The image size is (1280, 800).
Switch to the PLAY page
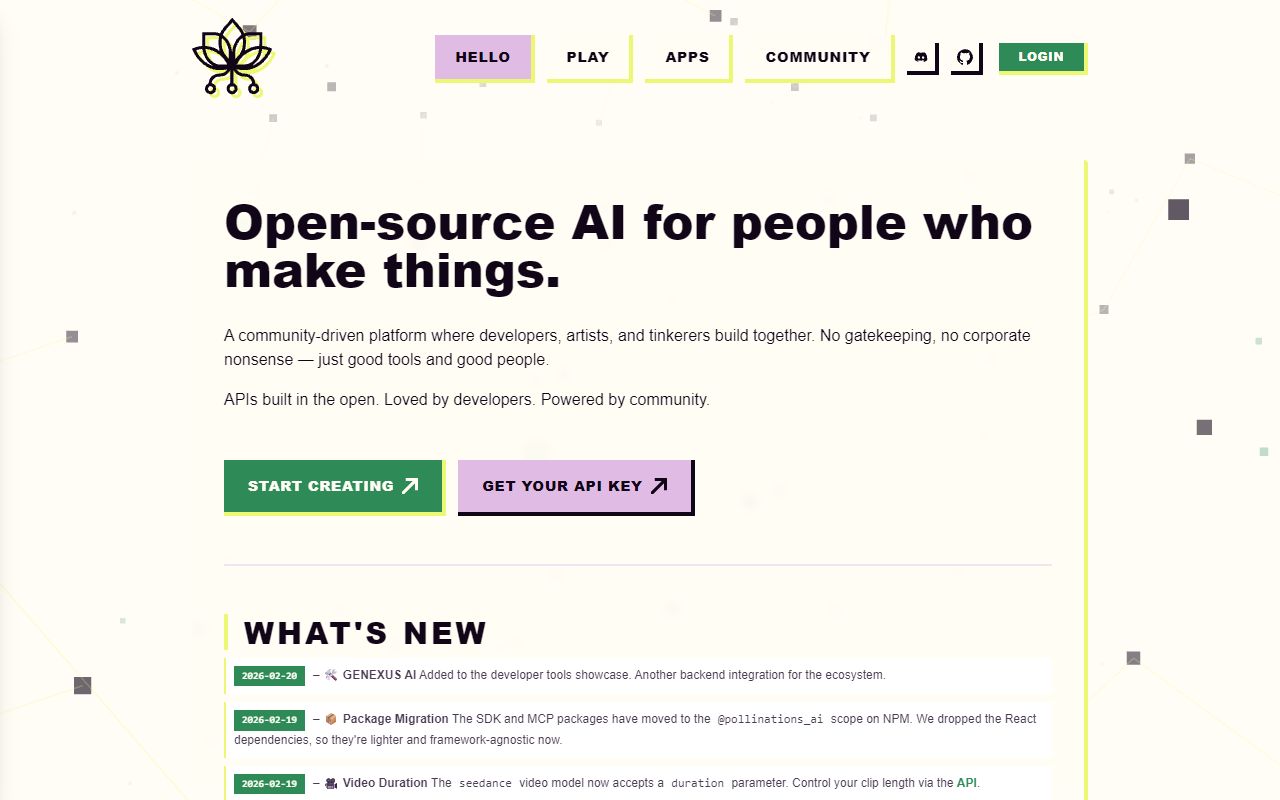pyautogui.click(x=588, y=57)
